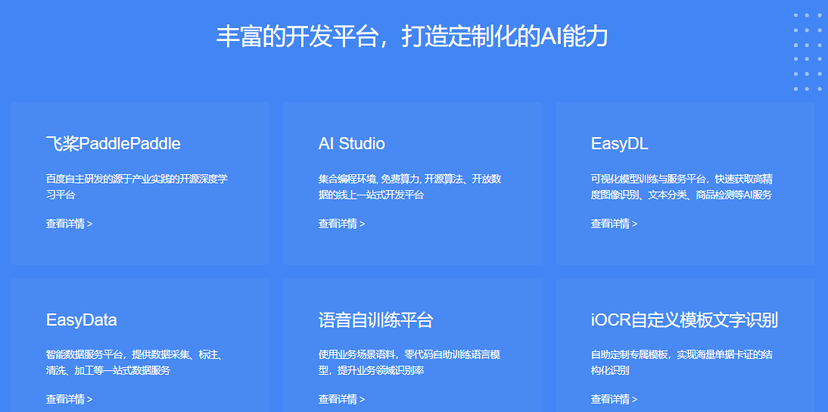Screen dimensions: 828x412
Task: Click the description starting 自助定制专属模板
Action: coord(682,362)
